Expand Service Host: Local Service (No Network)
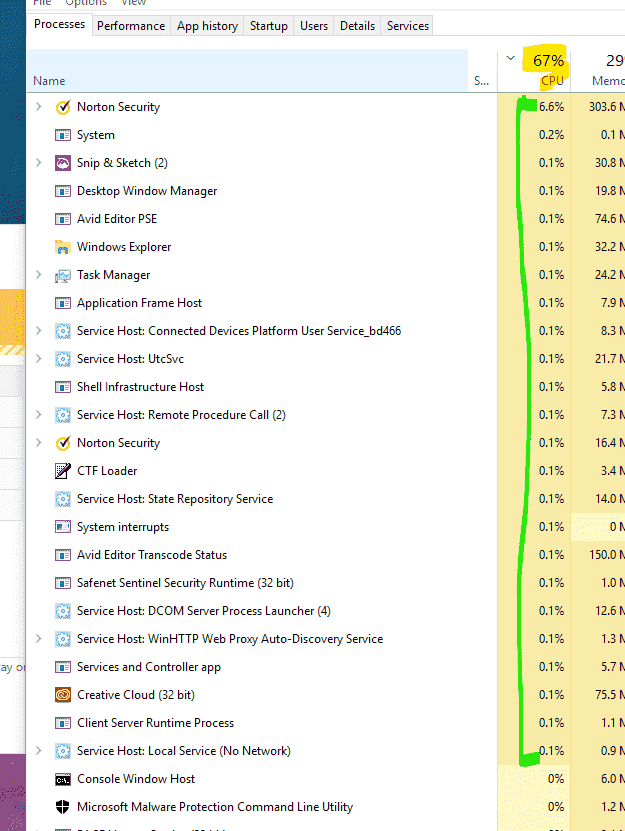Screen dimensions: 625x831 39,750
